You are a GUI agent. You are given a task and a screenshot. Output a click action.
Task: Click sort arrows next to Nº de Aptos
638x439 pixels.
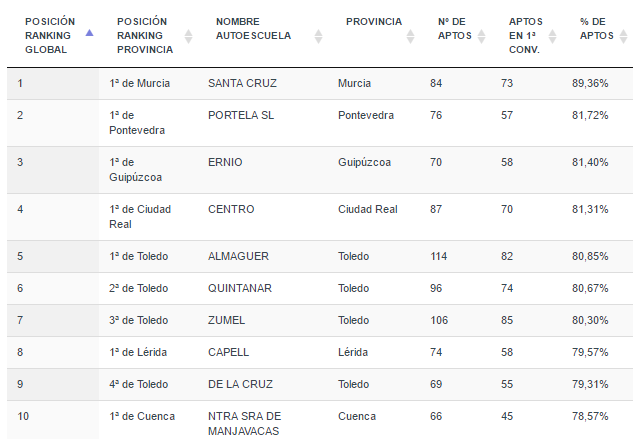[x=481, y=36]
